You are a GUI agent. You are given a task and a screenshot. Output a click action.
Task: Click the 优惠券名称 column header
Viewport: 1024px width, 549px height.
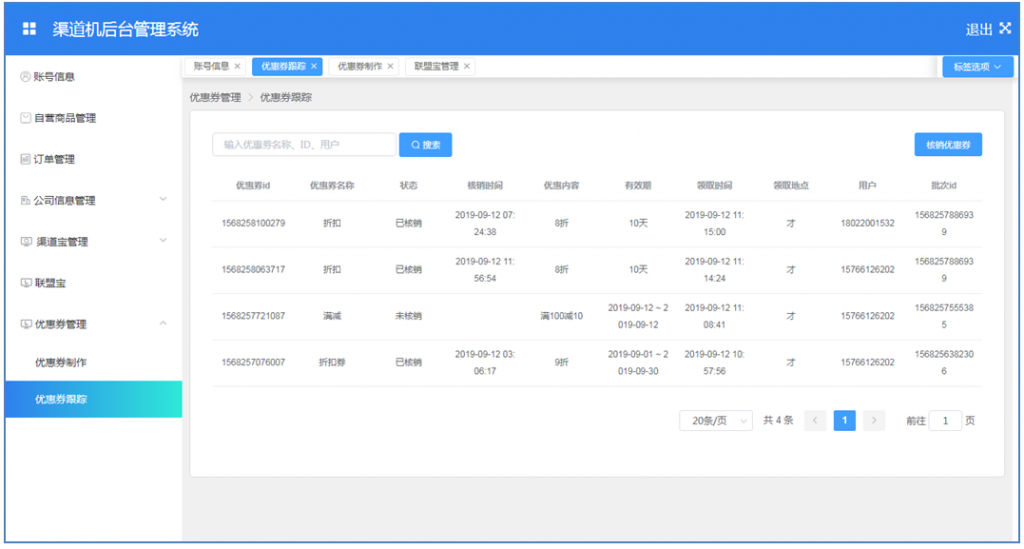[332, 185]
